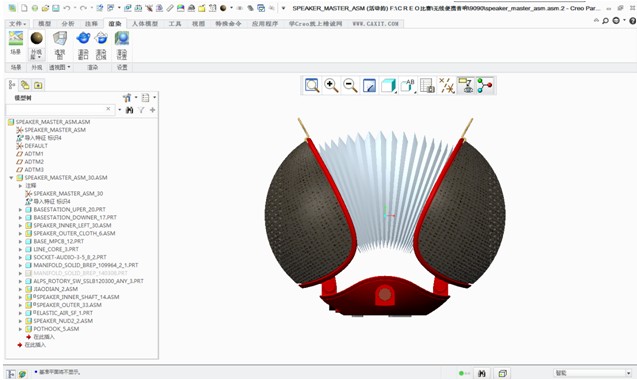The height and width of the screenshot is (380, 637).
Task: Open the WWW.CAXIT.COM tab
Action: (375, 24)
